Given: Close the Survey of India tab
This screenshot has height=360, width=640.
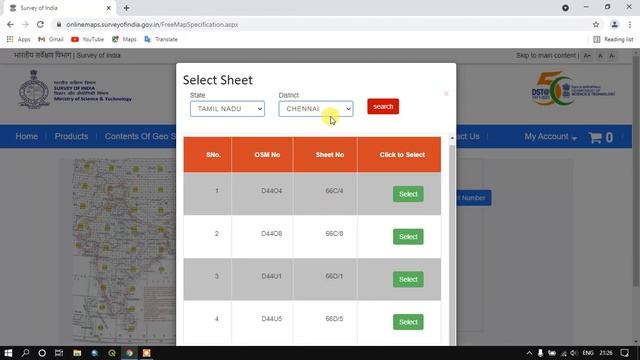Looking at the screenshot, I should (109, 8).
